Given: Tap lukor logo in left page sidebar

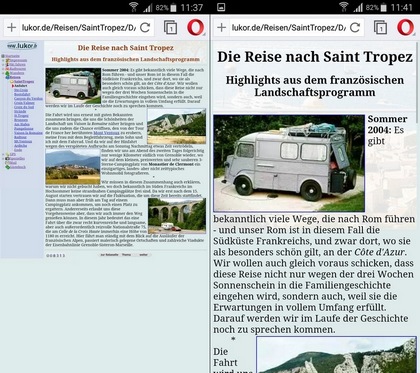Looking at the screenshot, I should point(22,46).
